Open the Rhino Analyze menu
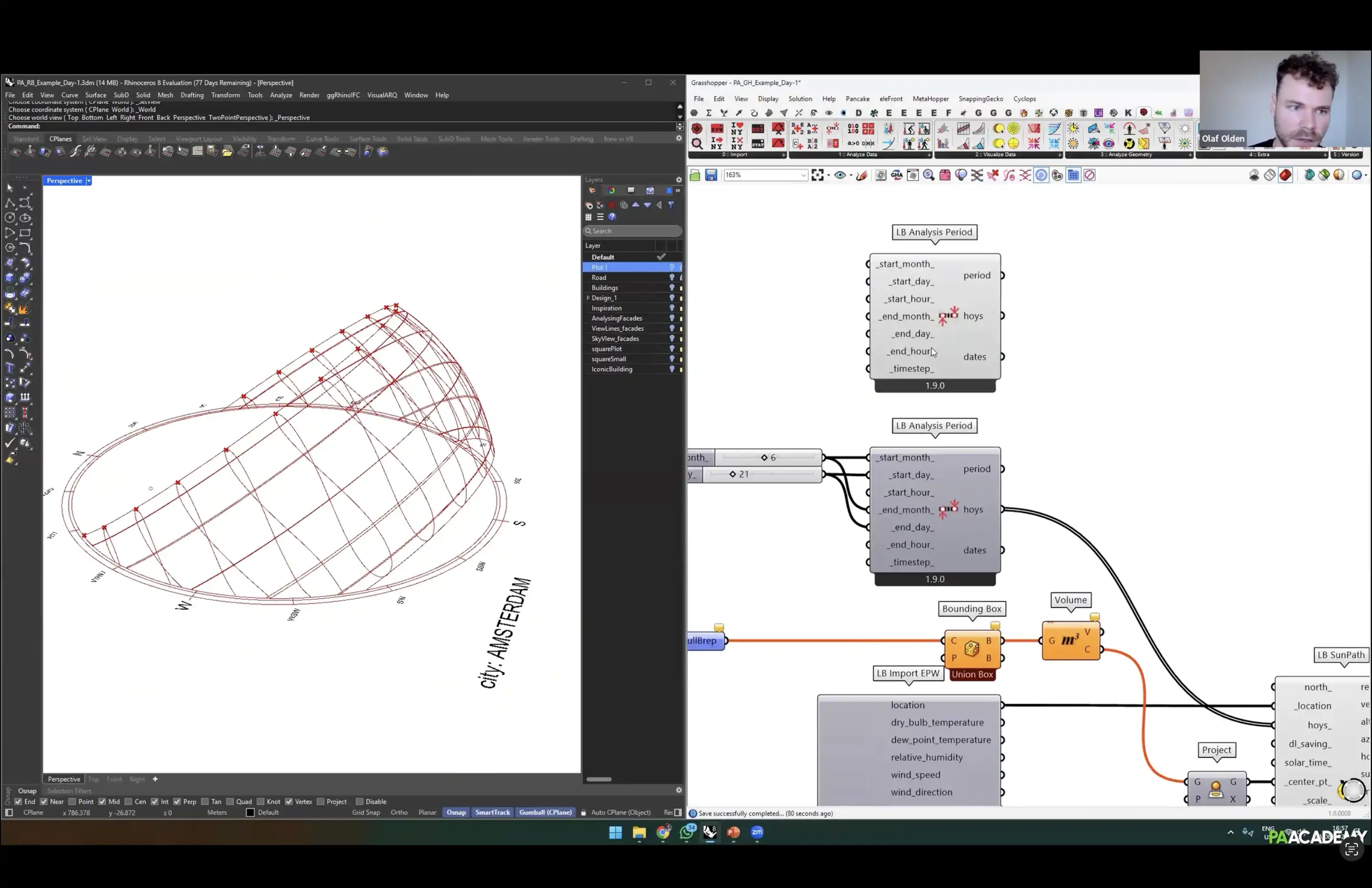The width and height of the screenshot is (1372, 888). [281, 95]
